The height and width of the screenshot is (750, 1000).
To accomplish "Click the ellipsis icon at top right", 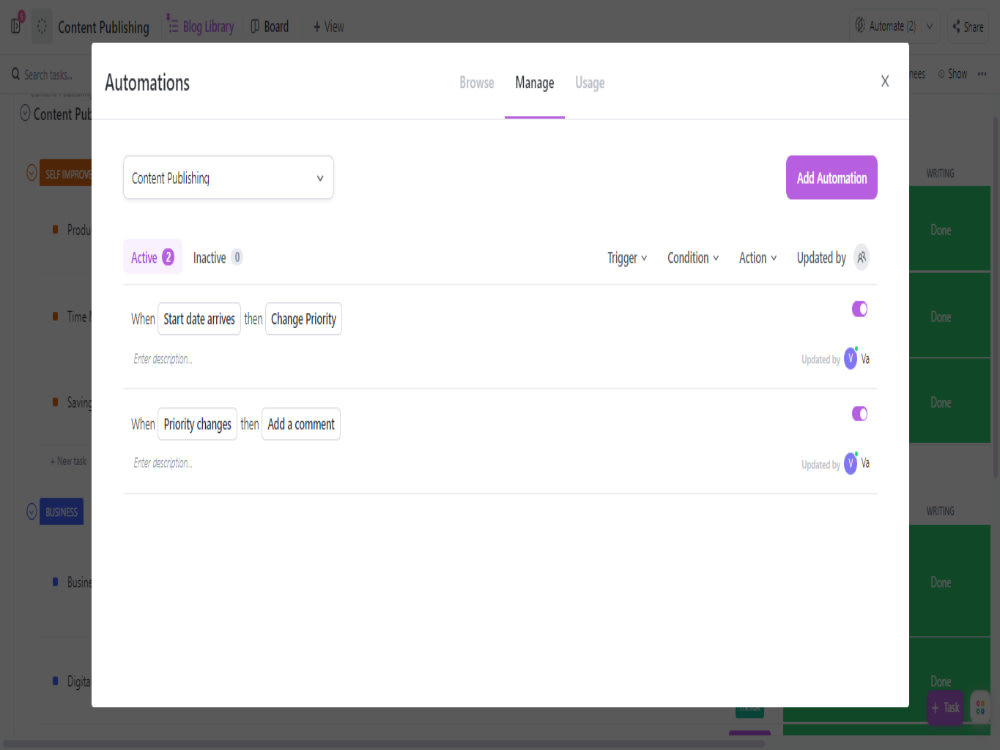I will (x=982, y=73).
